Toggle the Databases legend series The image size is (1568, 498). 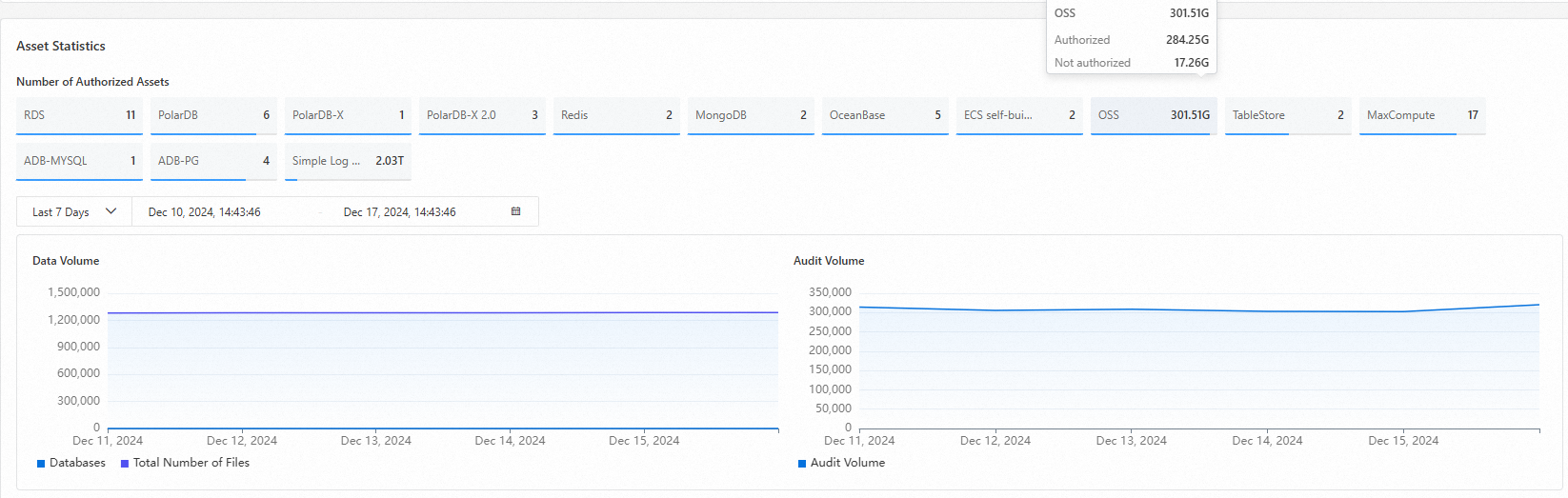(x=70, y=463)
